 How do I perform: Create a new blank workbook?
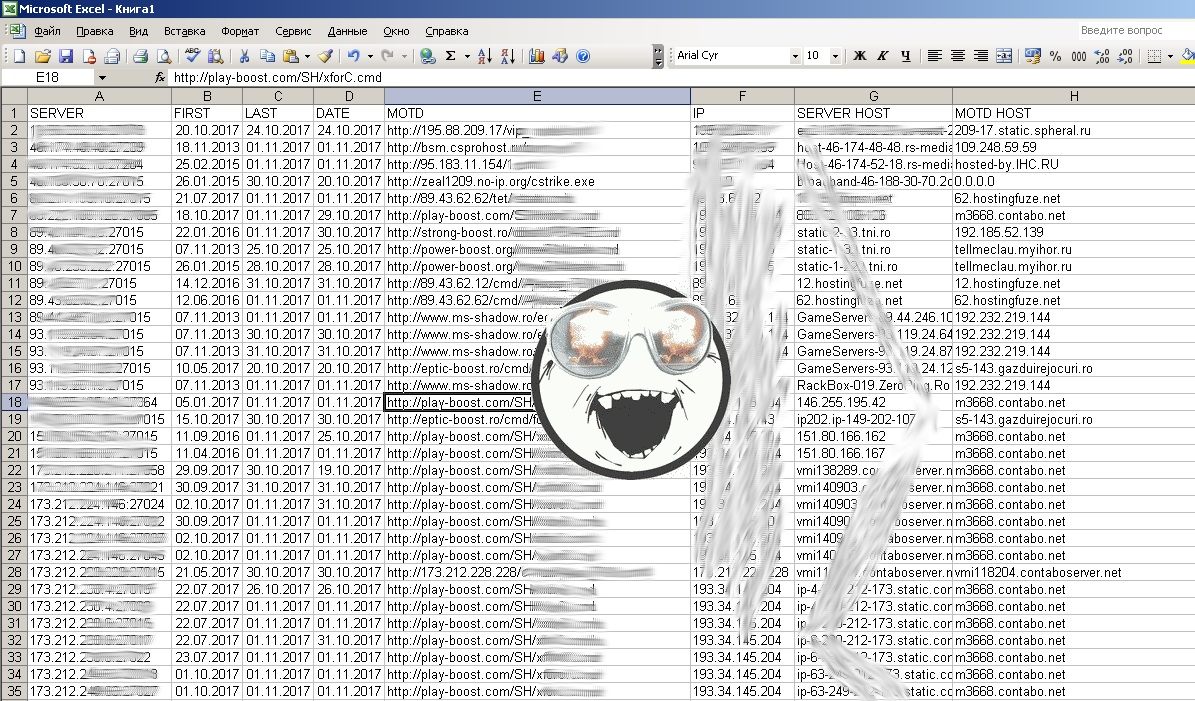[x=19, y=56]
